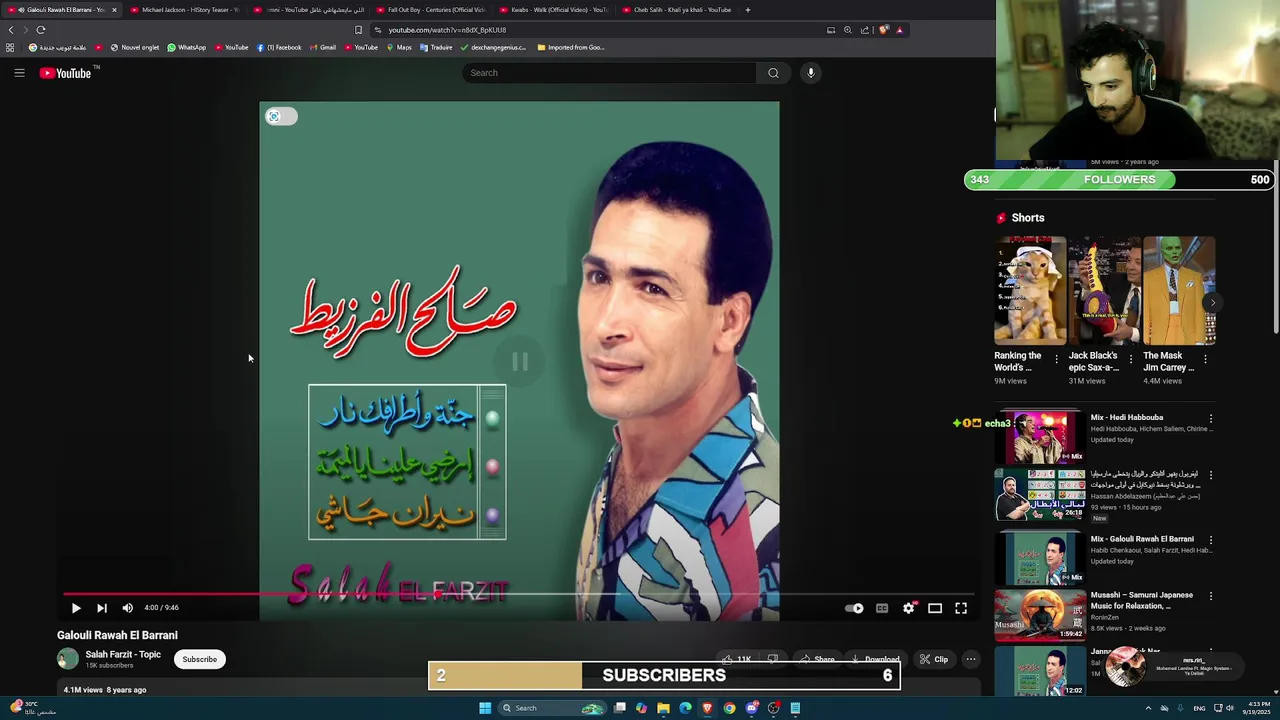The image size is (1280, 720).
Task: Open the Mix - Galouli Rawah El Barrani thumbnail
Action: coord(1040,559)
